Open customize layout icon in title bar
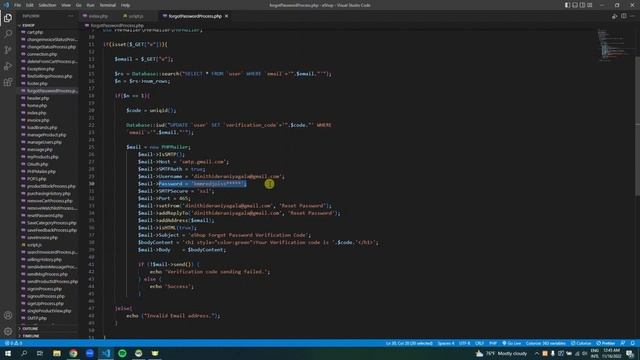The width and height of the screenshot is (640, 360). (589, 5)
